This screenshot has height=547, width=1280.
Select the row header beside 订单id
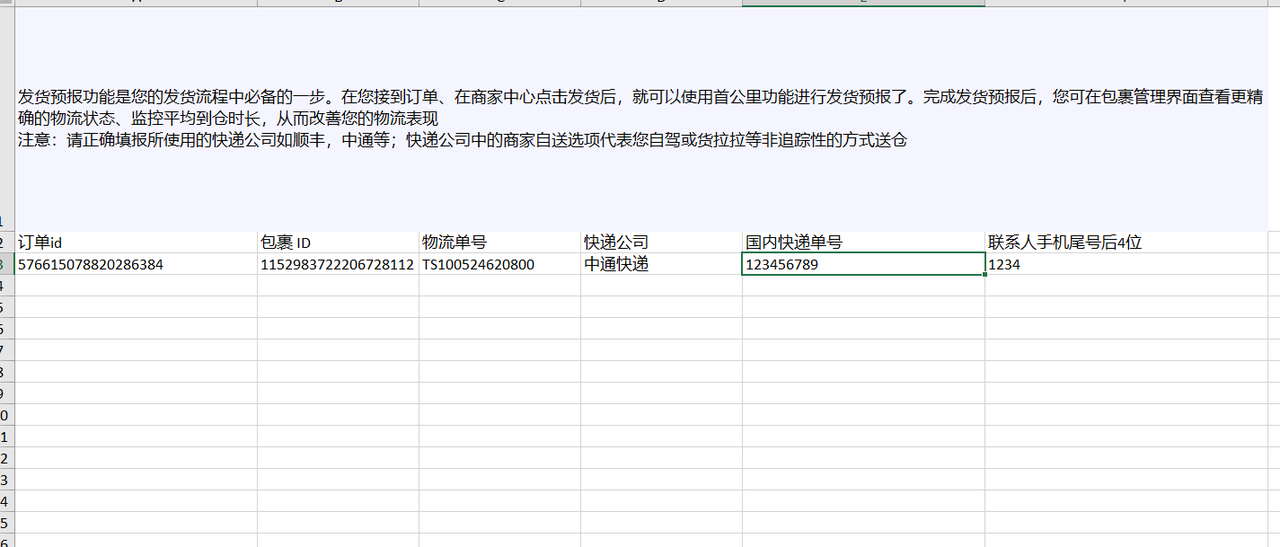click(7, 242)
